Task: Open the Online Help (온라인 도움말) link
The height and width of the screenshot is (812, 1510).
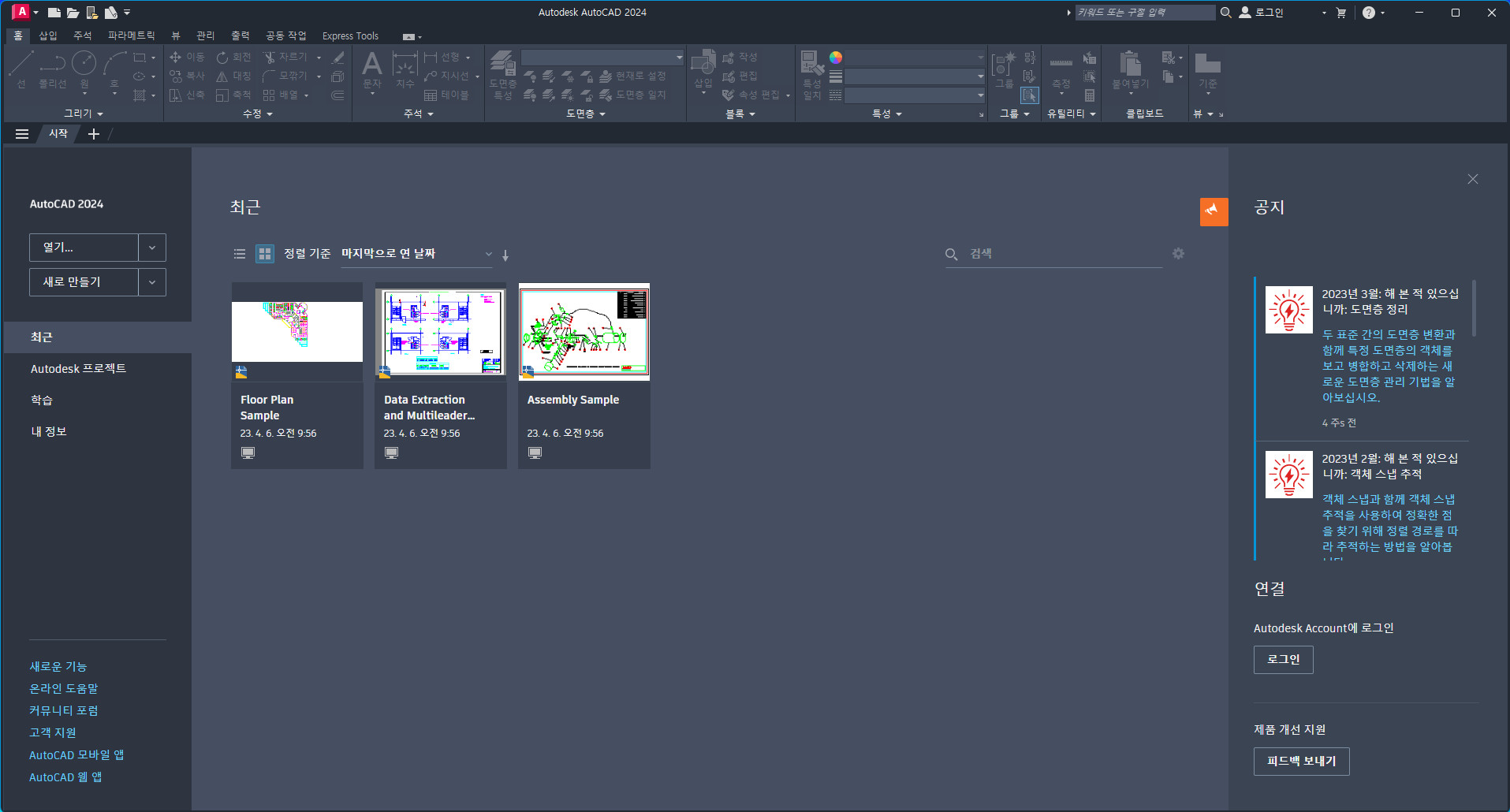Action: tap(64, 688)
